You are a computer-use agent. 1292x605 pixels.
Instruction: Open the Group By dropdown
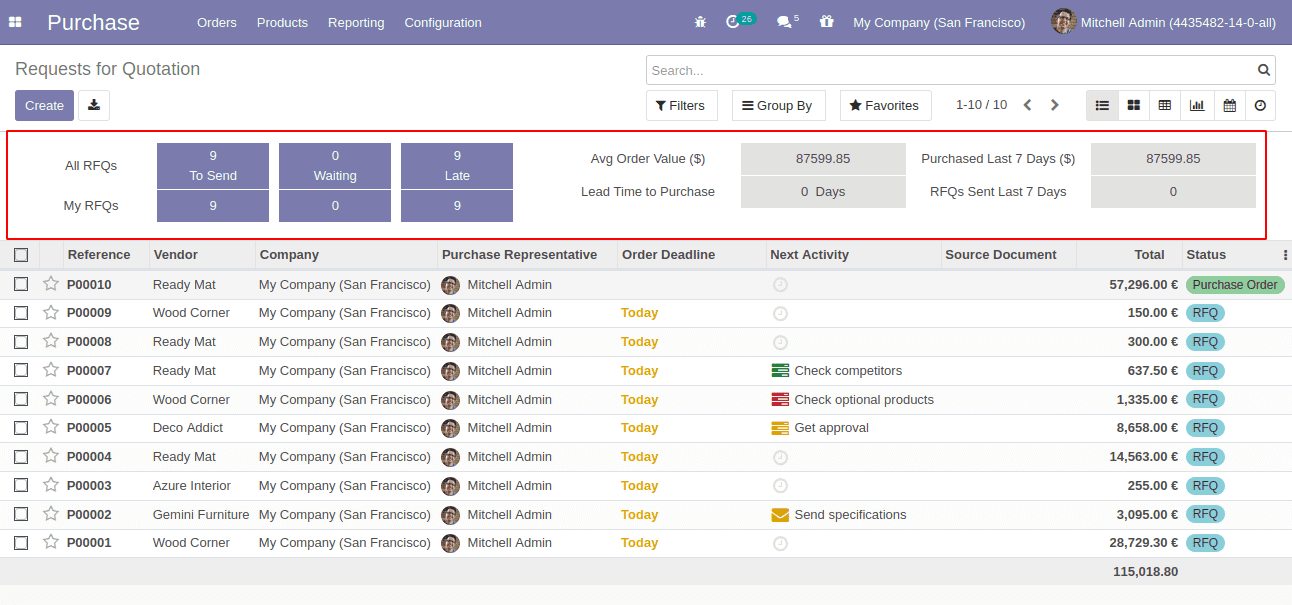778,105
